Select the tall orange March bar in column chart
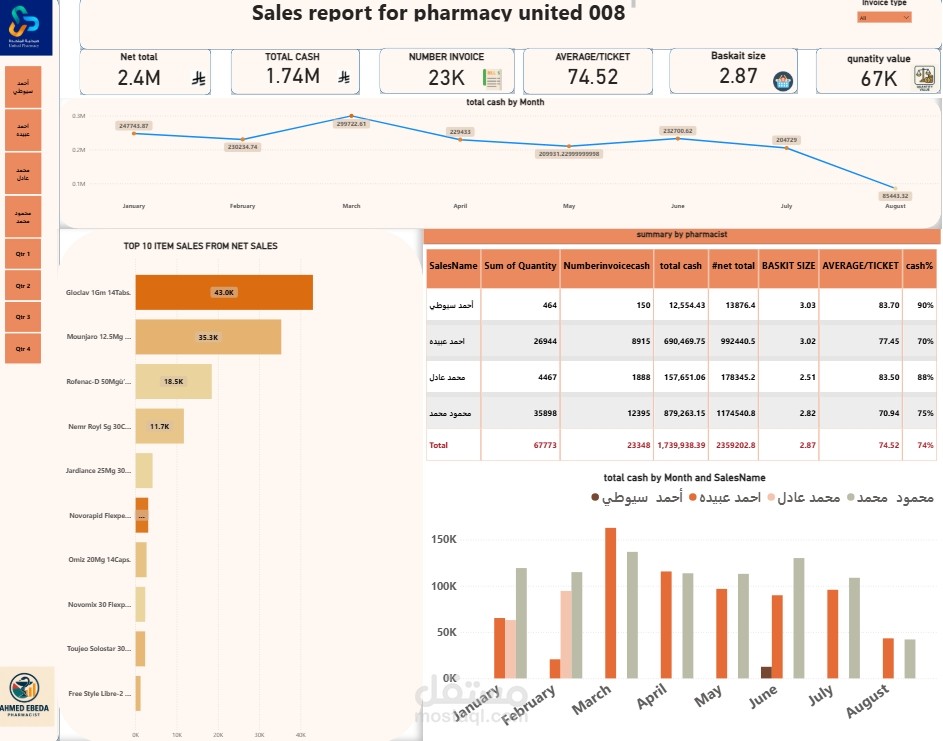The height and width of the screenshot is (741, 943). pyautogui.click(x=610, y=603)
